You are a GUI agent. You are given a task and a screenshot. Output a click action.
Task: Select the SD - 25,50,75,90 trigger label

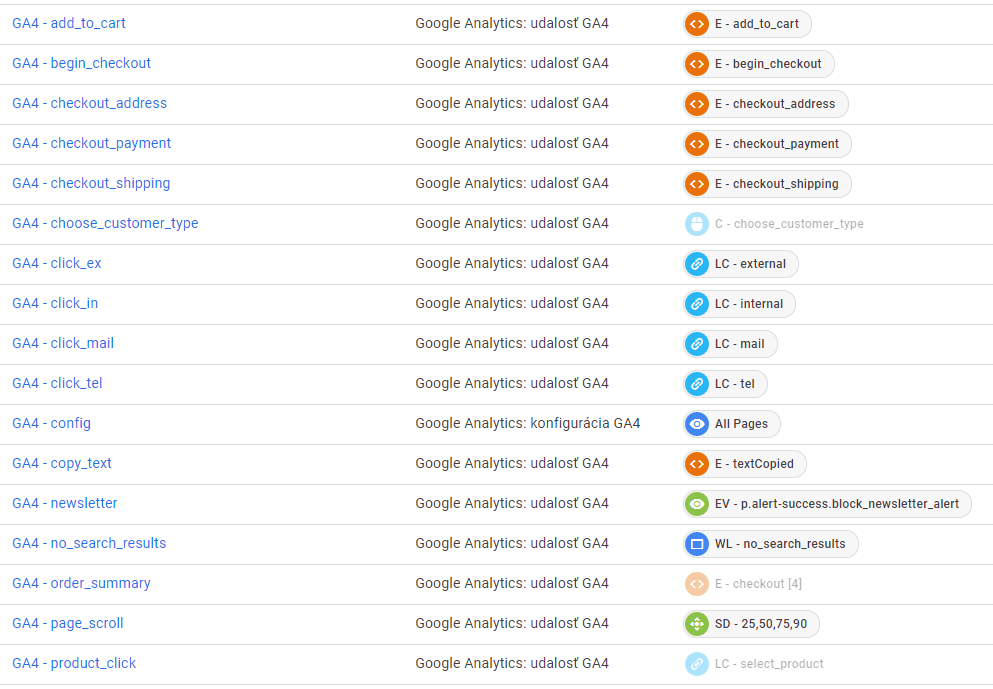point(761,624)
